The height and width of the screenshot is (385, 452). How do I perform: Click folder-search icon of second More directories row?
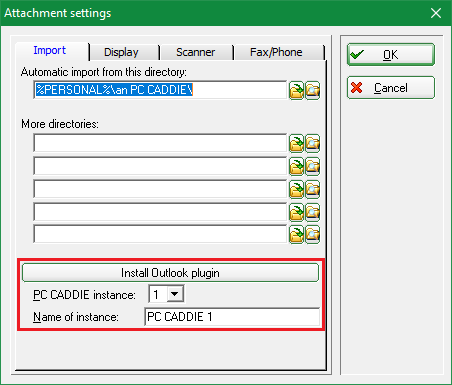tap(312, 166)
